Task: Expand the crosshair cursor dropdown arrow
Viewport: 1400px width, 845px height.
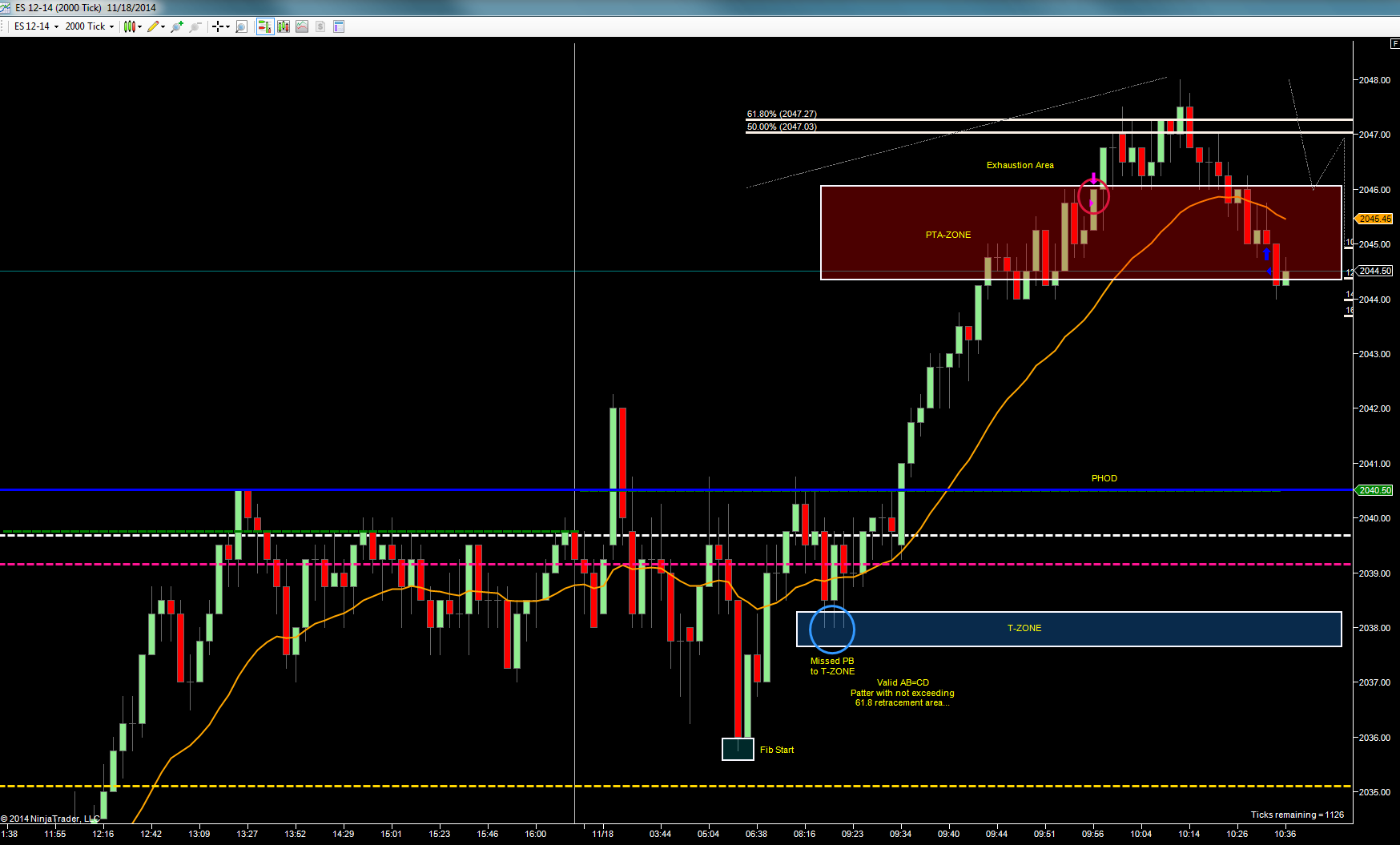Action: tap(227, 26)
